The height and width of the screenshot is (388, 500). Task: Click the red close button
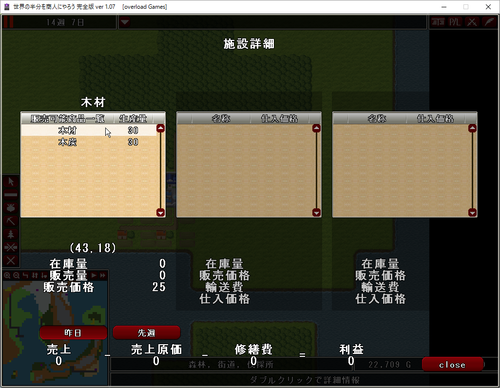point(452,365)
